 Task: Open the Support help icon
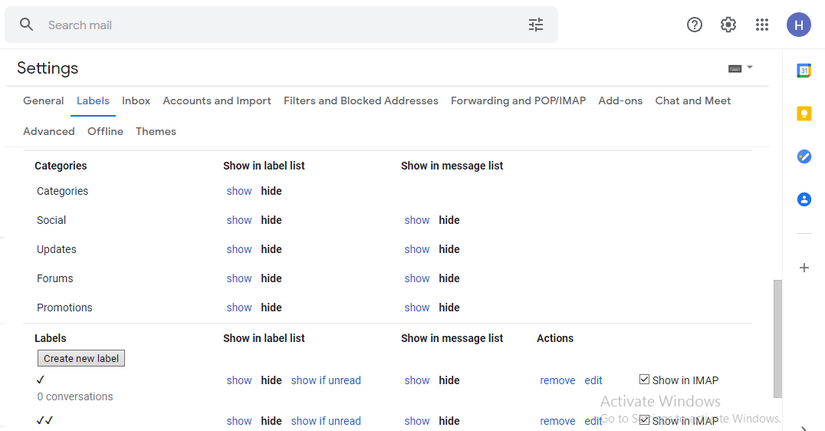(x=695, y=25)
